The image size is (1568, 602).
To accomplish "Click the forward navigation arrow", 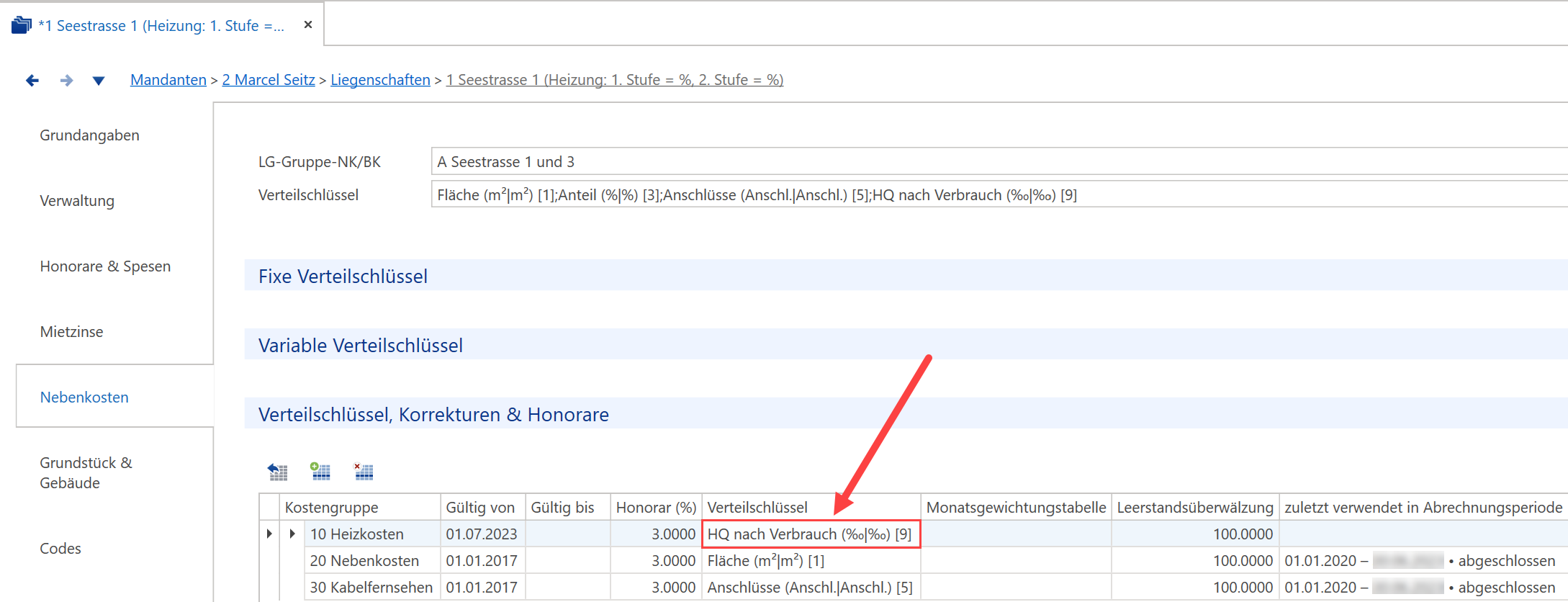I will 66,80.
